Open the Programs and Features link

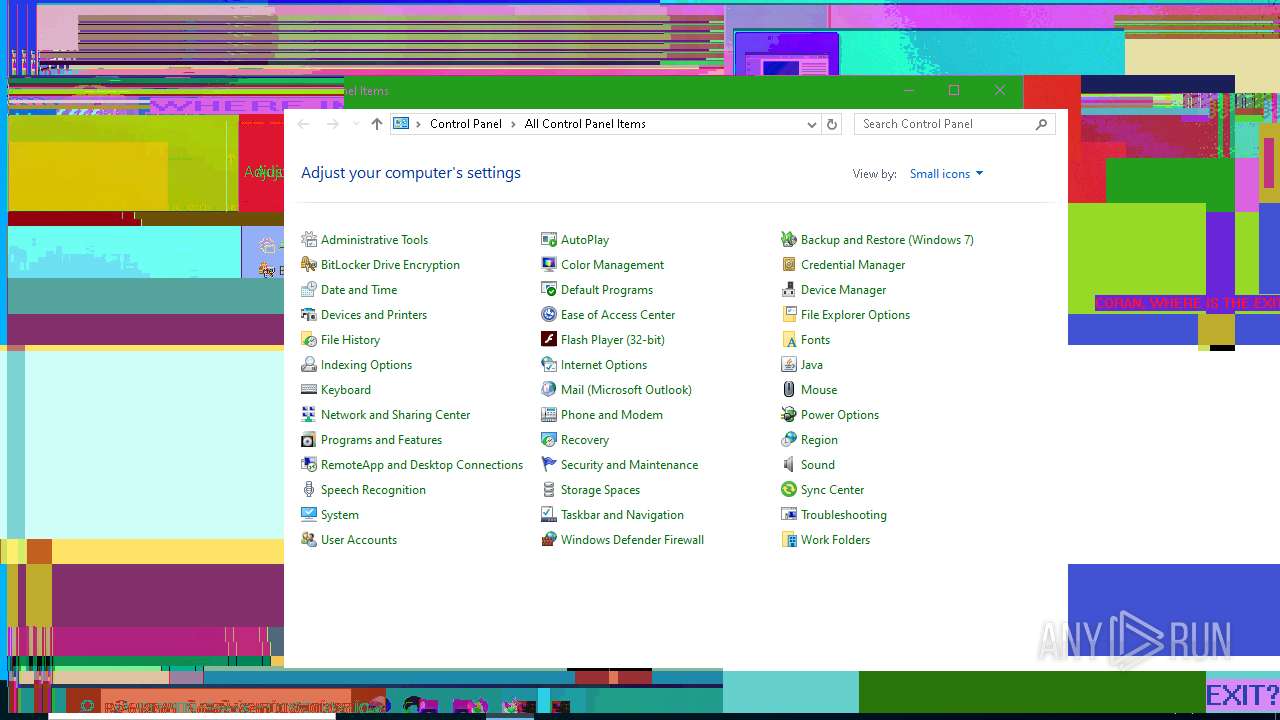point(381,440)
